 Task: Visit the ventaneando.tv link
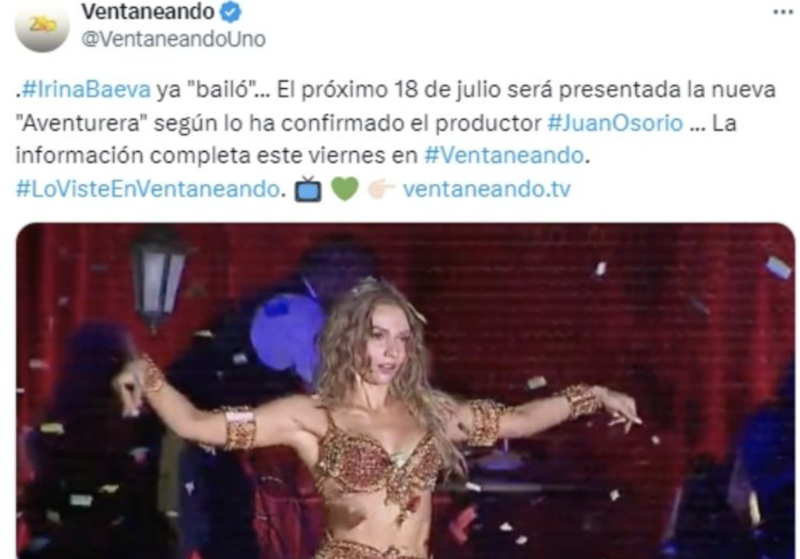487,189
